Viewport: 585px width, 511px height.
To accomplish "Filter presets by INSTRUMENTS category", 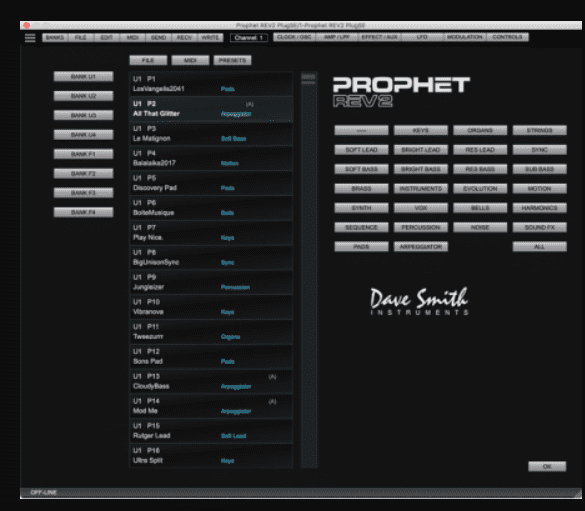I will coord(421,188).
